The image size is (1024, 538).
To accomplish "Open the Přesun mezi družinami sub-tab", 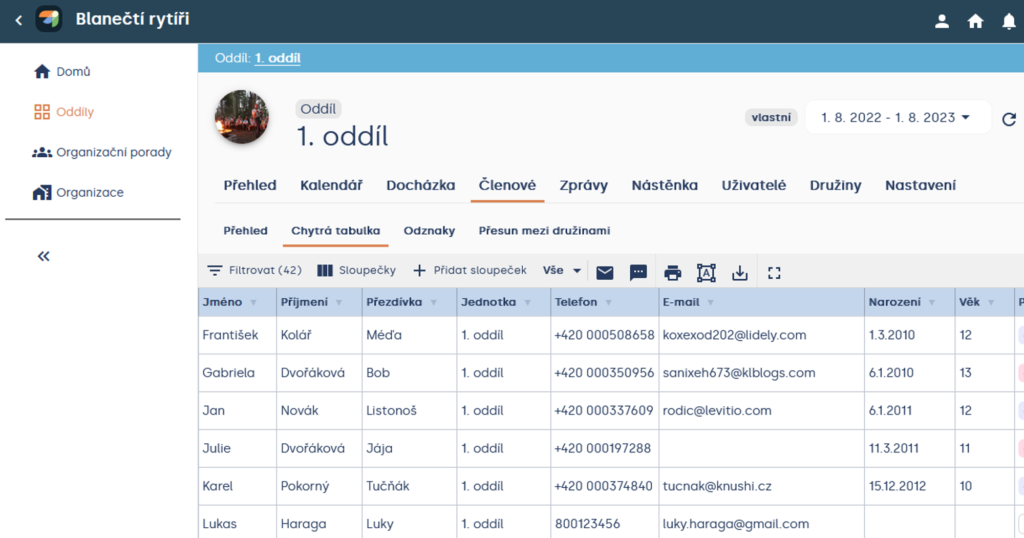I will coord(544,230).
